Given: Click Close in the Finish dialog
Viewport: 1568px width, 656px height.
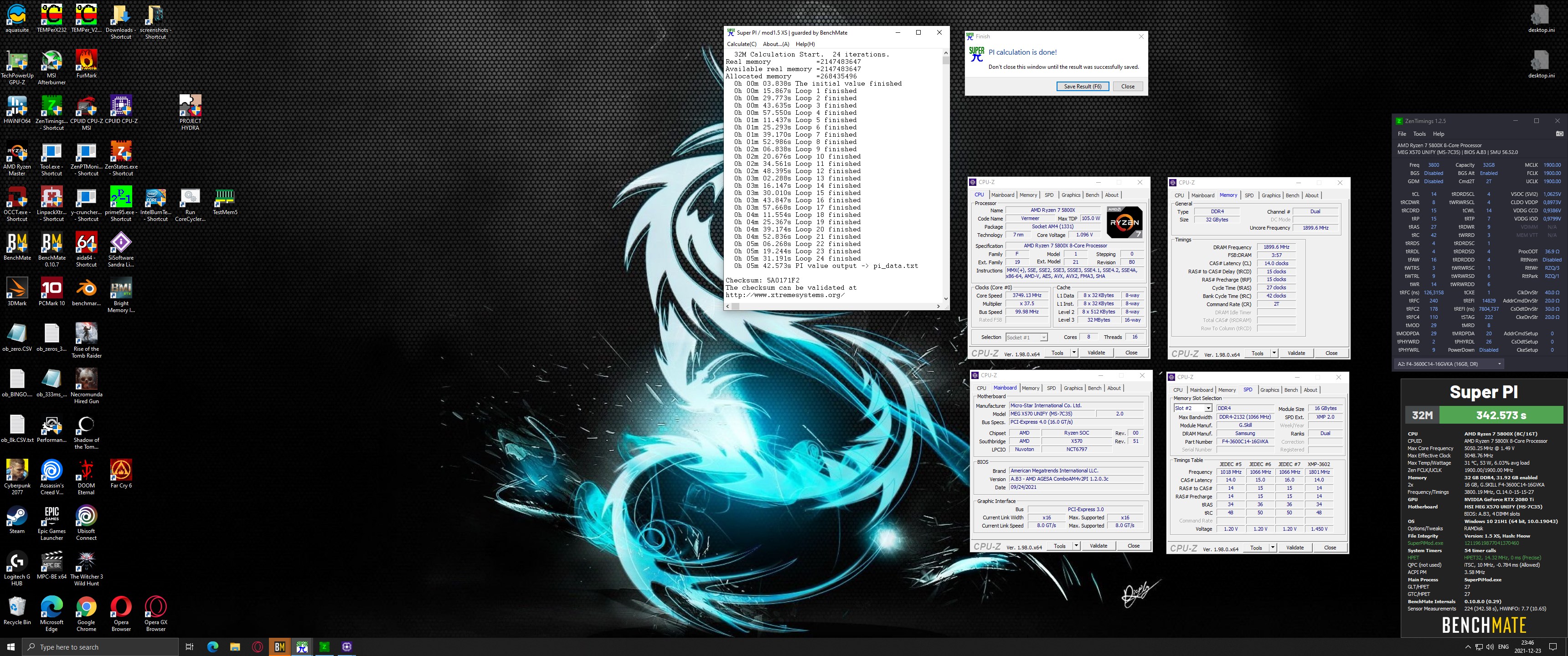Looking at the screenshot, I should click(1128, 87).
